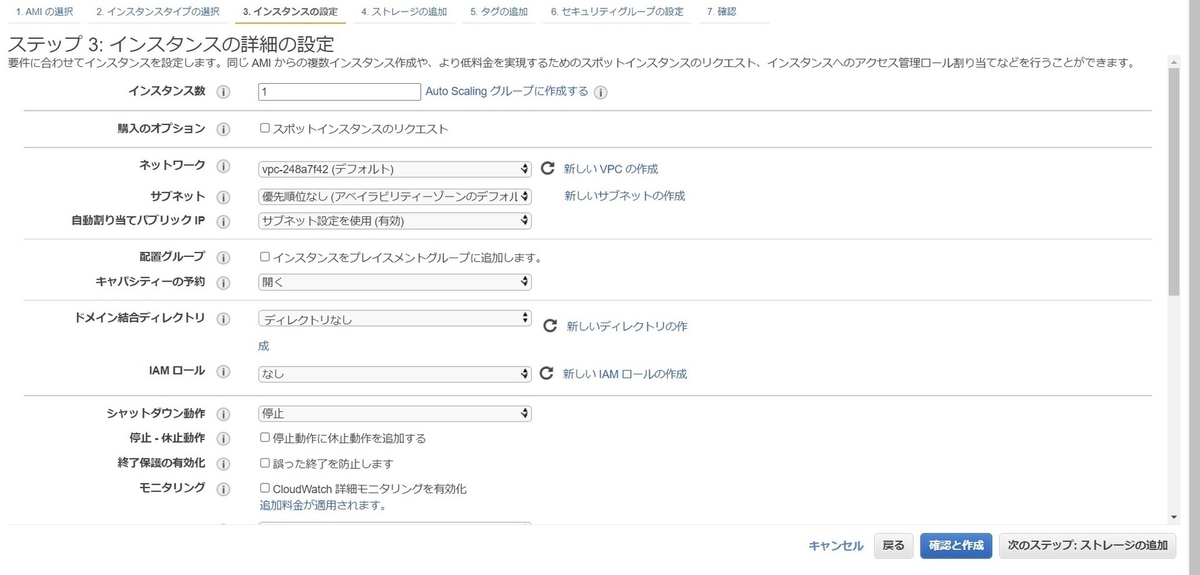1200x575 pixels.
Task: Open info icon for インスタンス数
Action: [x=224, y=91]
